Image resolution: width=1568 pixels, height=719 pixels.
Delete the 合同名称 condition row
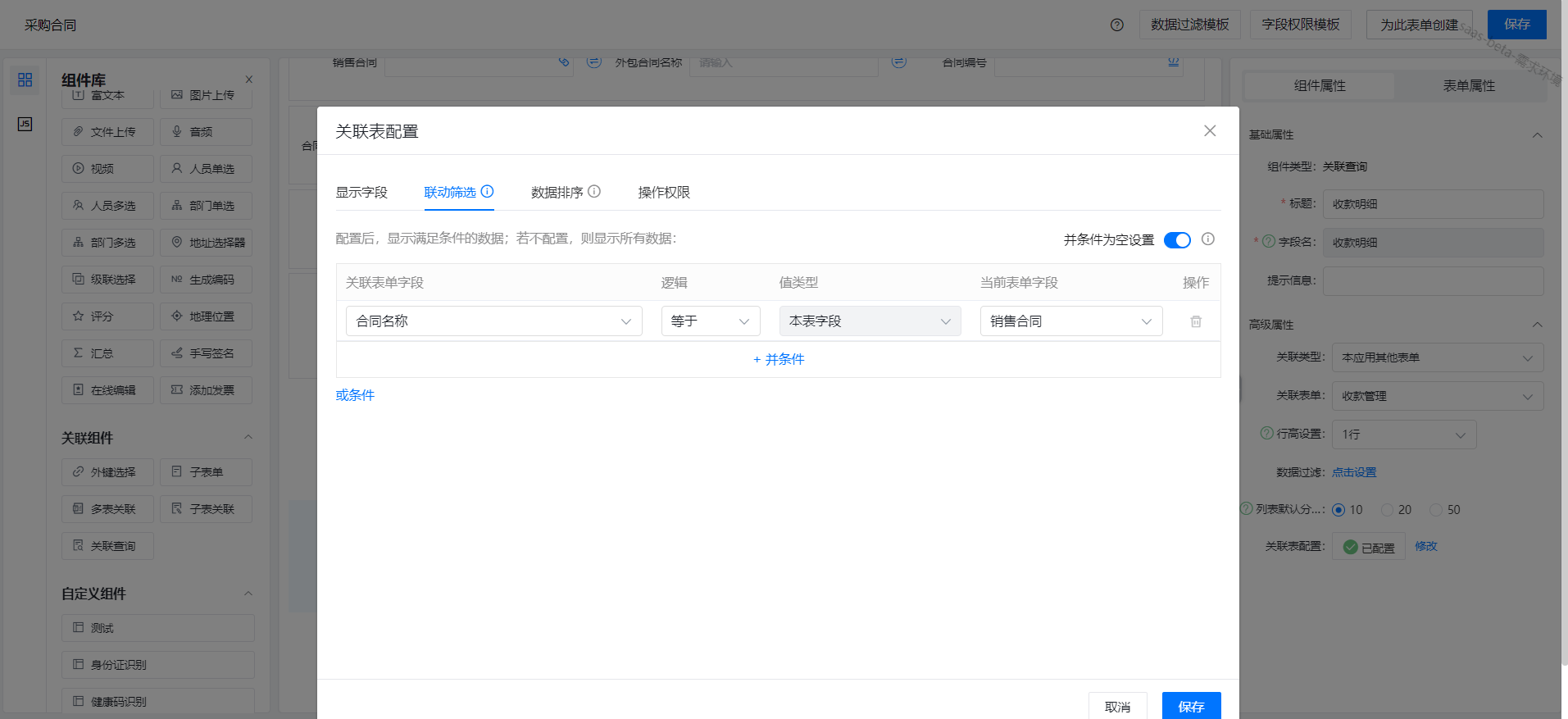click(x=1196, y=321)
